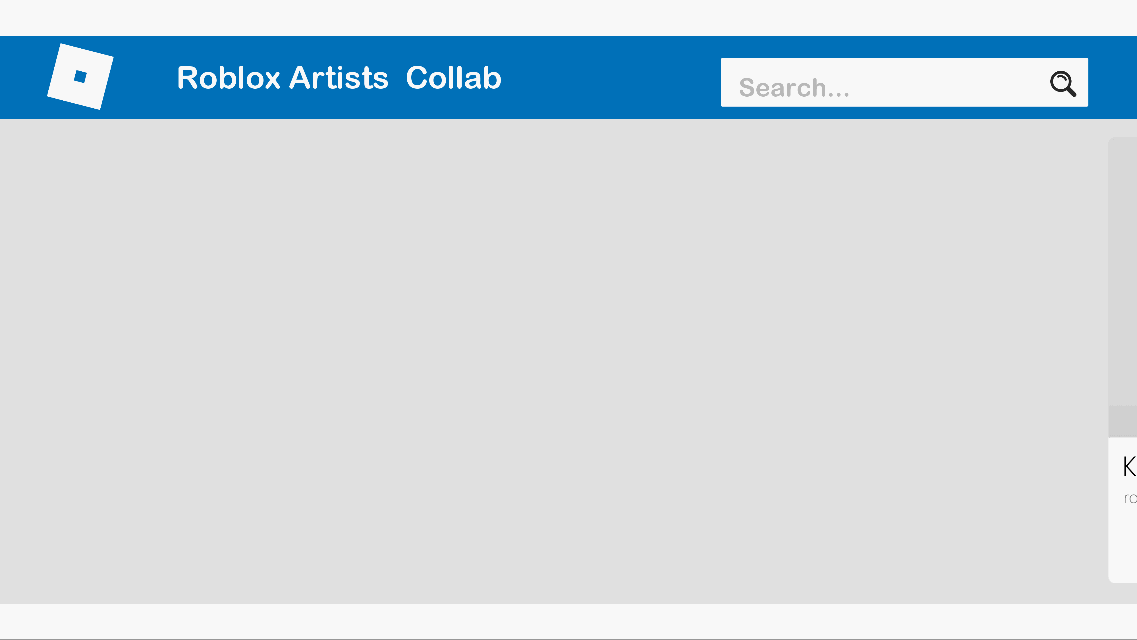
Task: Click inside the Search input field
Action: click(880, 84)
